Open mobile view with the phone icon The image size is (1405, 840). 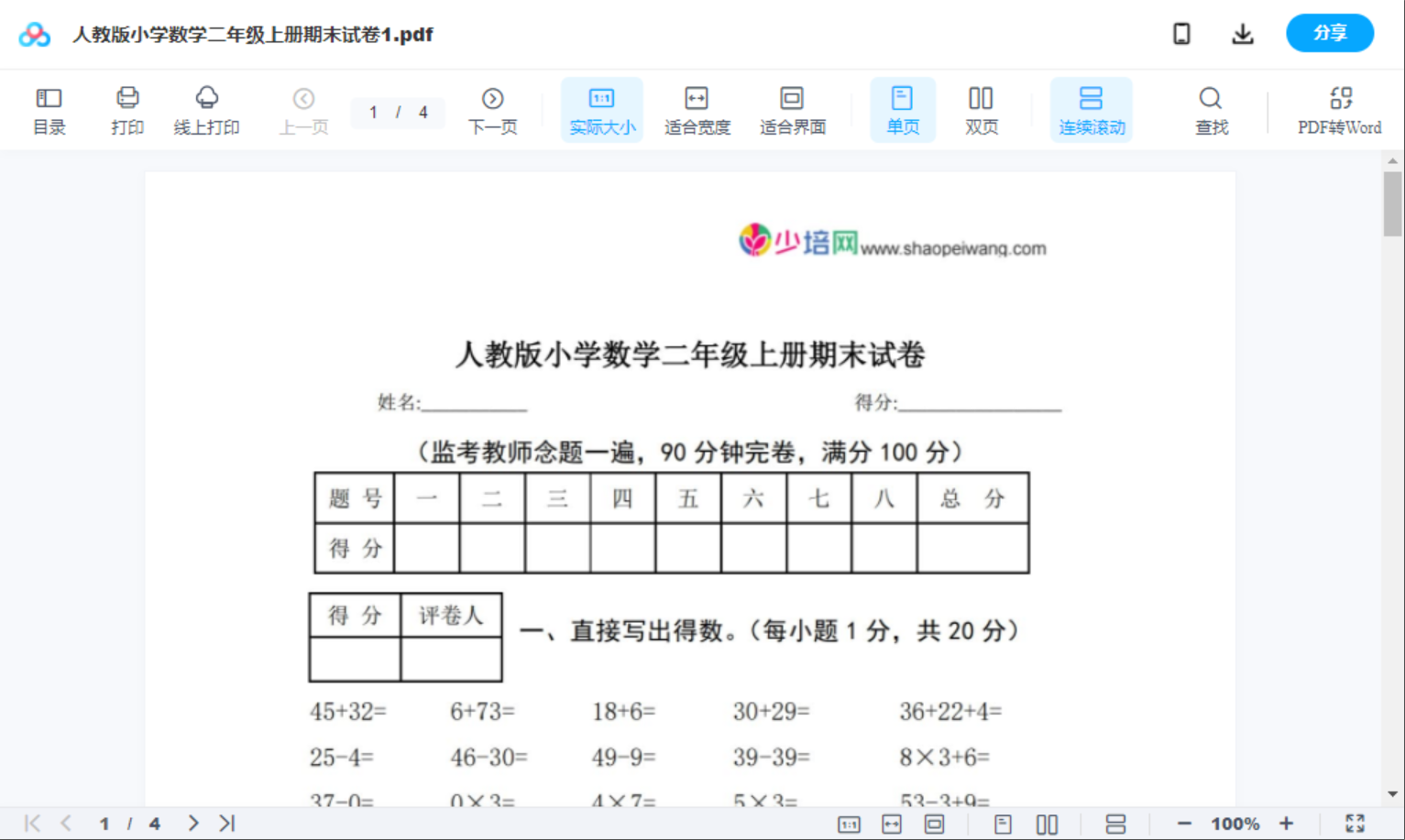1181,33
